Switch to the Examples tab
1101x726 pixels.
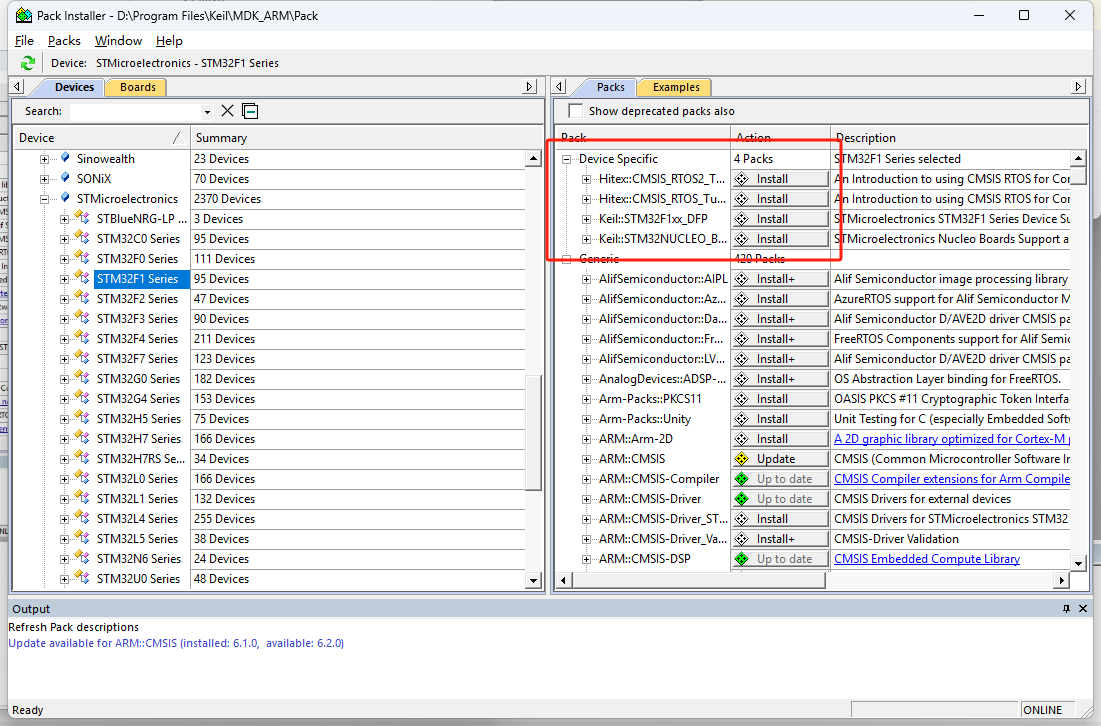[675, 87]
